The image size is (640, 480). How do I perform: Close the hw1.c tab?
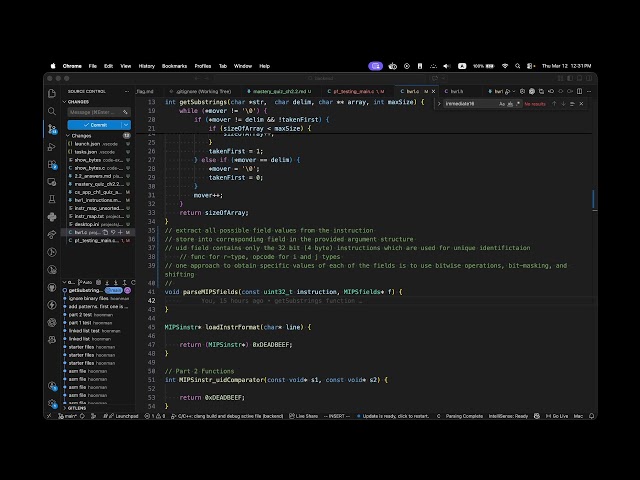(433, 91)
